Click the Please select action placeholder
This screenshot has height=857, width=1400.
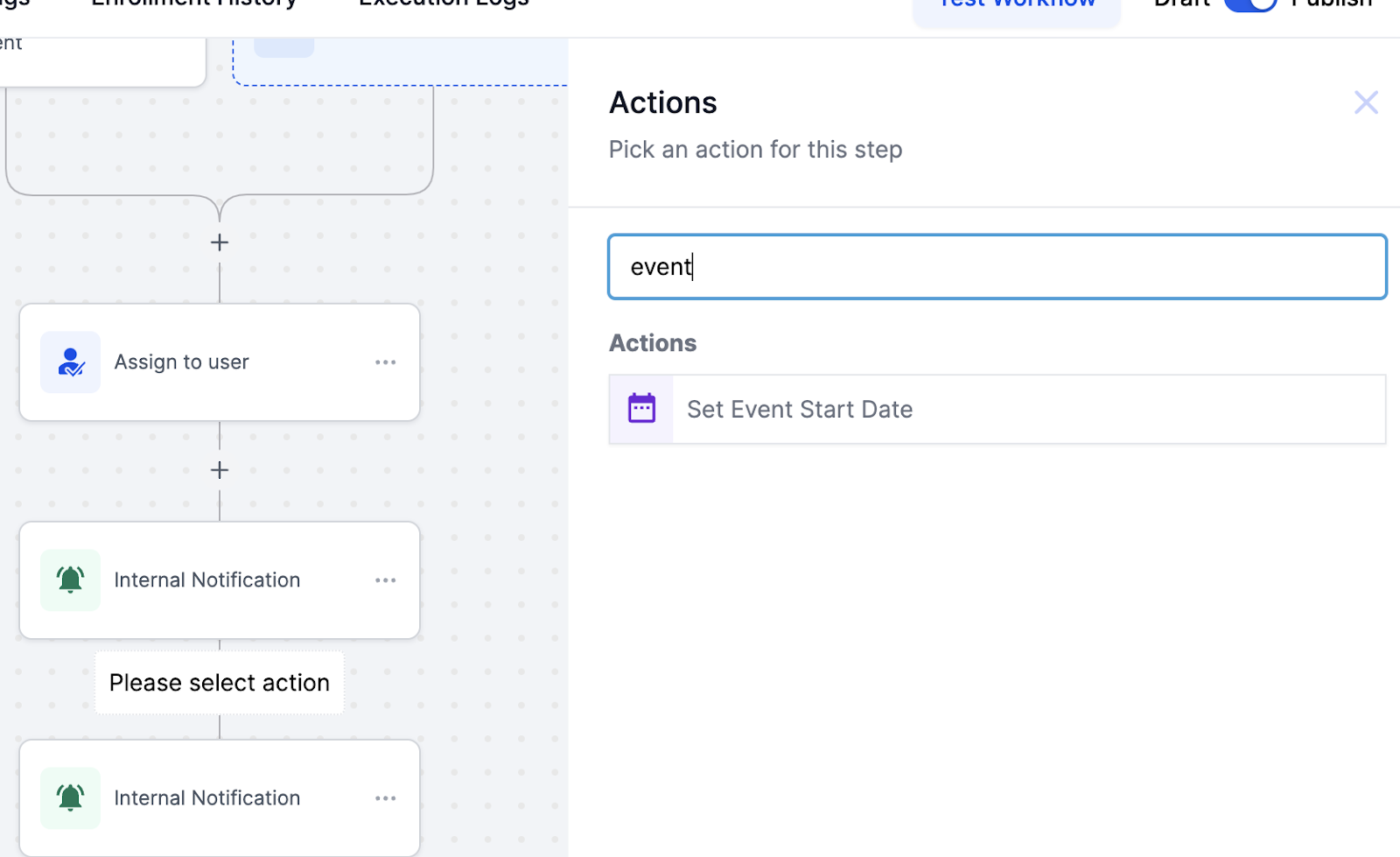point(220,683)
